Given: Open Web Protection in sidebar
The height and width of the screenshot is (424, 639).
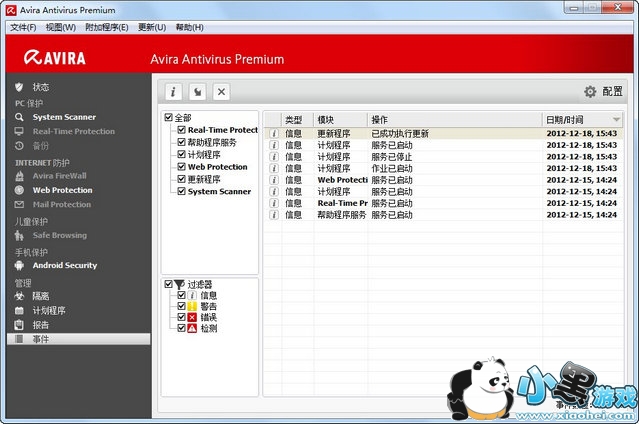Looking at the screenshot, I should click(62, 190).
